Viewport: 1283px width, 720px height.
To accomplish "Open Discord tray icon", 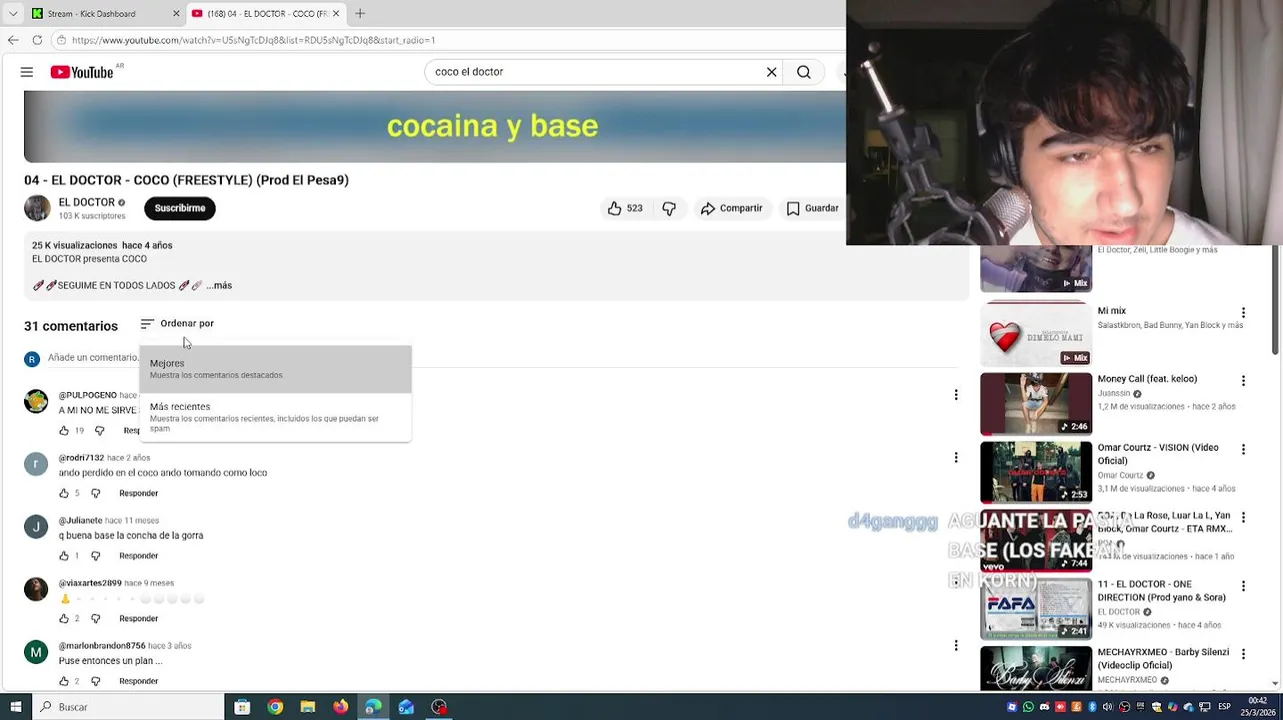I will (x=1044, y=707).
